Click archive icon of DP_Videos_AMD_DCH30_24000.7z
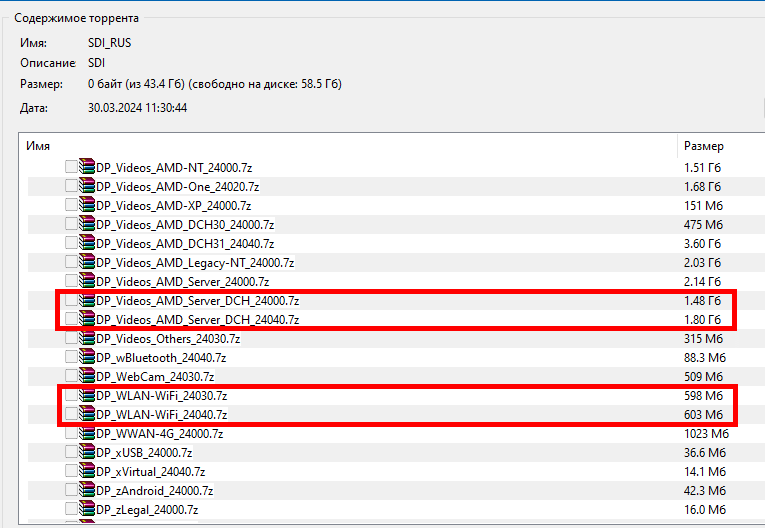This screenshot has height=528, width=765. 87,223
